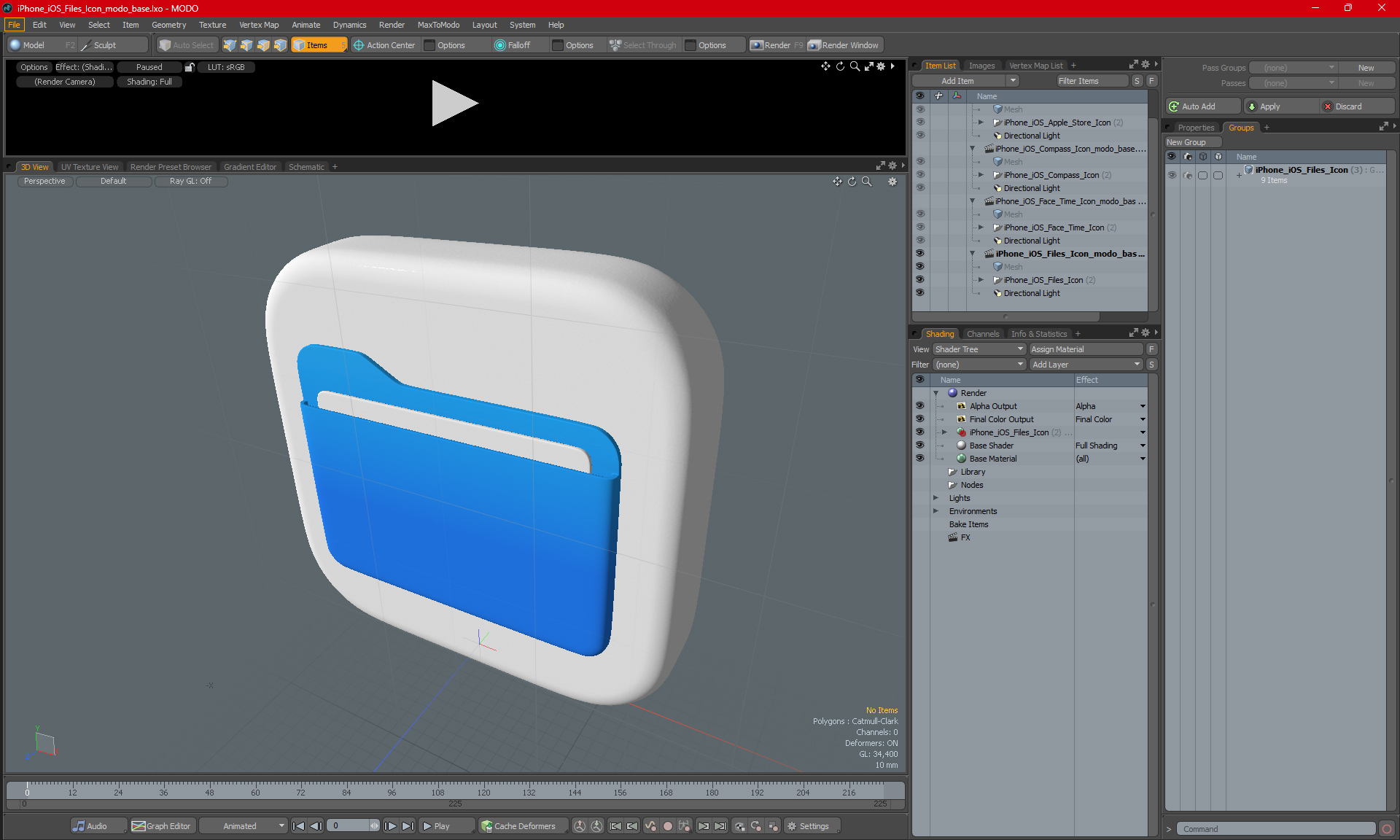Collapse iPhone_iOS_Compass_Icon_modo_base scene
This screenshot has width=1400, height=840.
coord(972,149)
